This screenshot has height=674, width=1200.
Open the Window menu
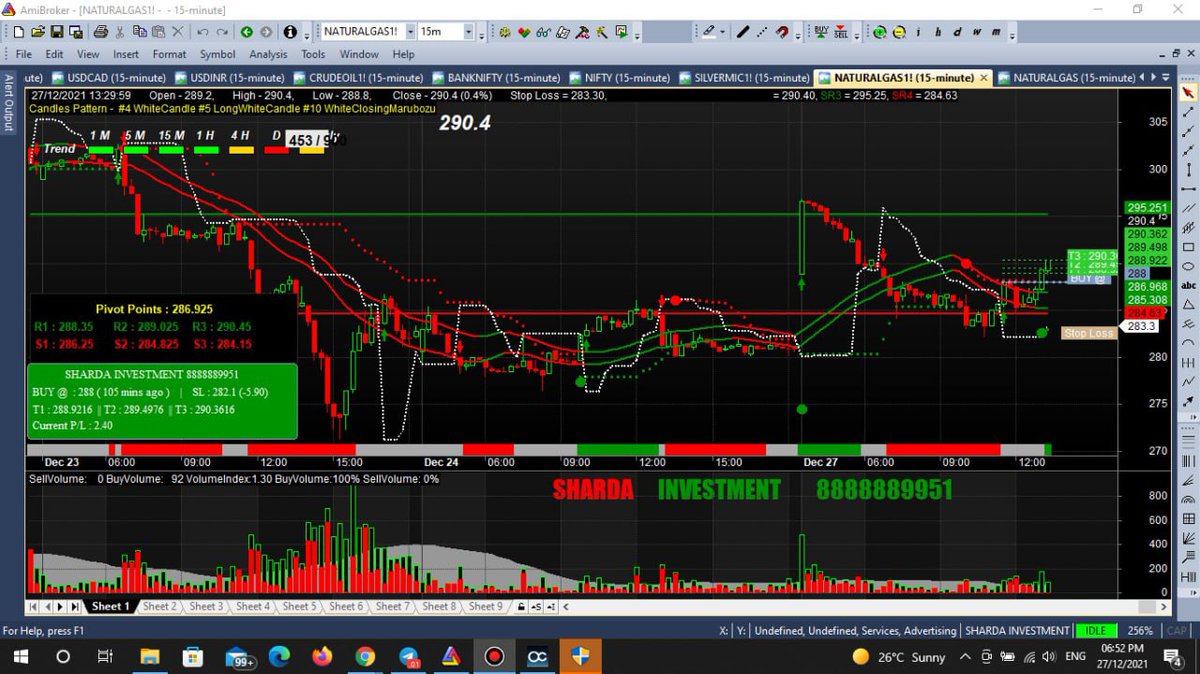point(358,54)
